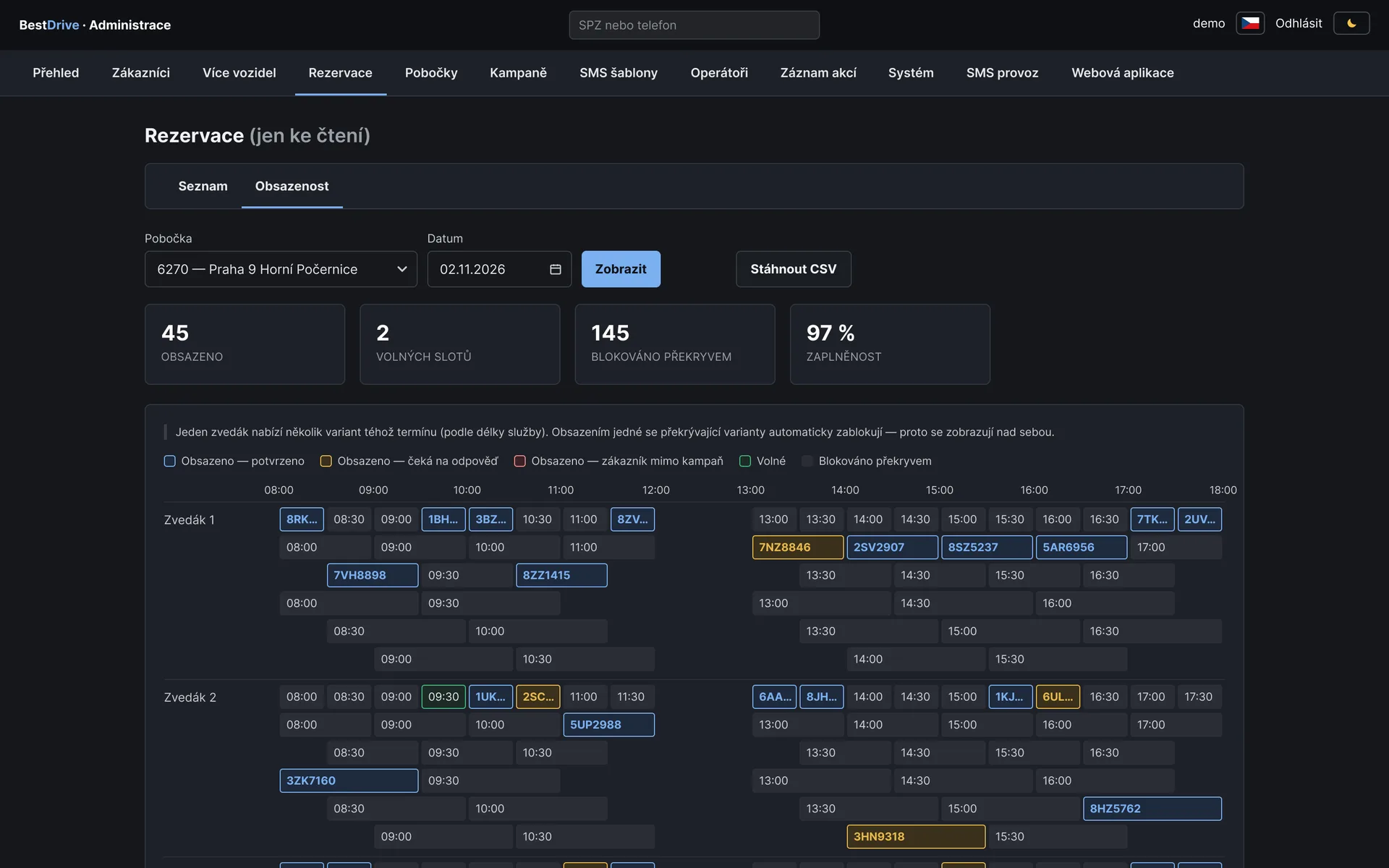Download data with Stáhnout CSV
The height and width of the screenshot is (868, 1389).
tap(794, 269)
